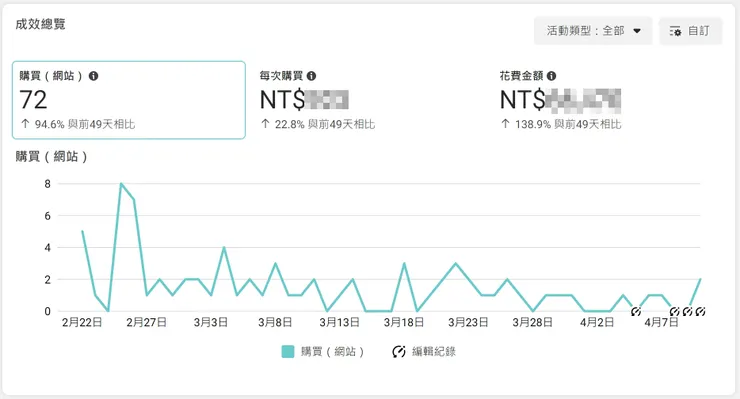Viewport: 740px width, 399px height.
Task: Click the 2月27日 x-axis label
Action: tap(146, 323)
